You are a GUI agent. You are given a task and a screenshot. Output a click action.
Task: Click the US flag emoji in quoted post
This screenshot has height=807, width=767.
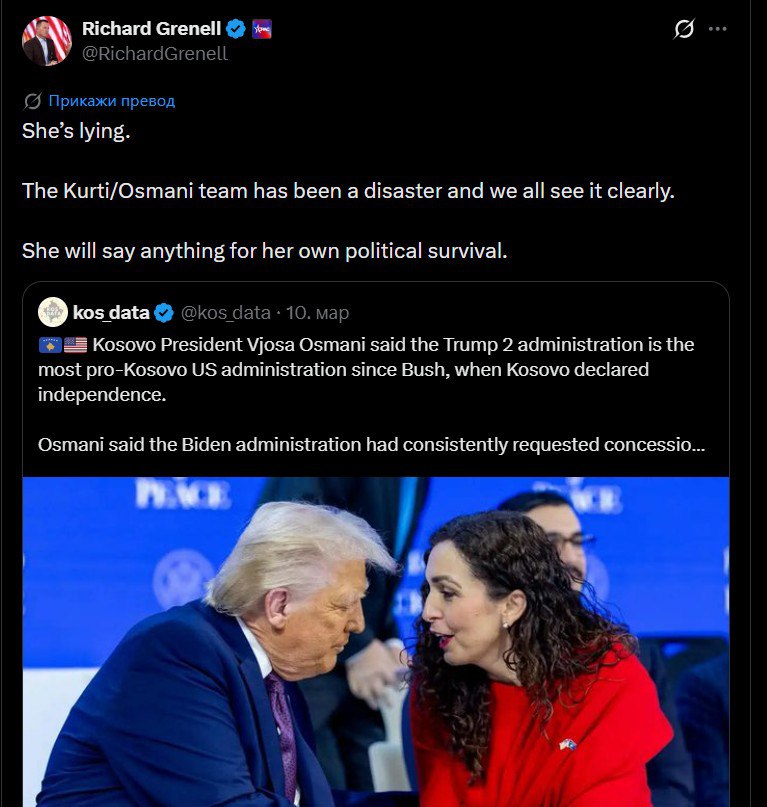76,345
